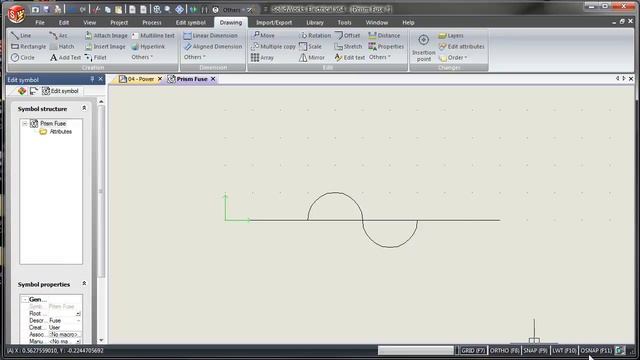Open Others dropdown in Creation group
This screenshot has height=360, width=640.
tap(142, 57)
